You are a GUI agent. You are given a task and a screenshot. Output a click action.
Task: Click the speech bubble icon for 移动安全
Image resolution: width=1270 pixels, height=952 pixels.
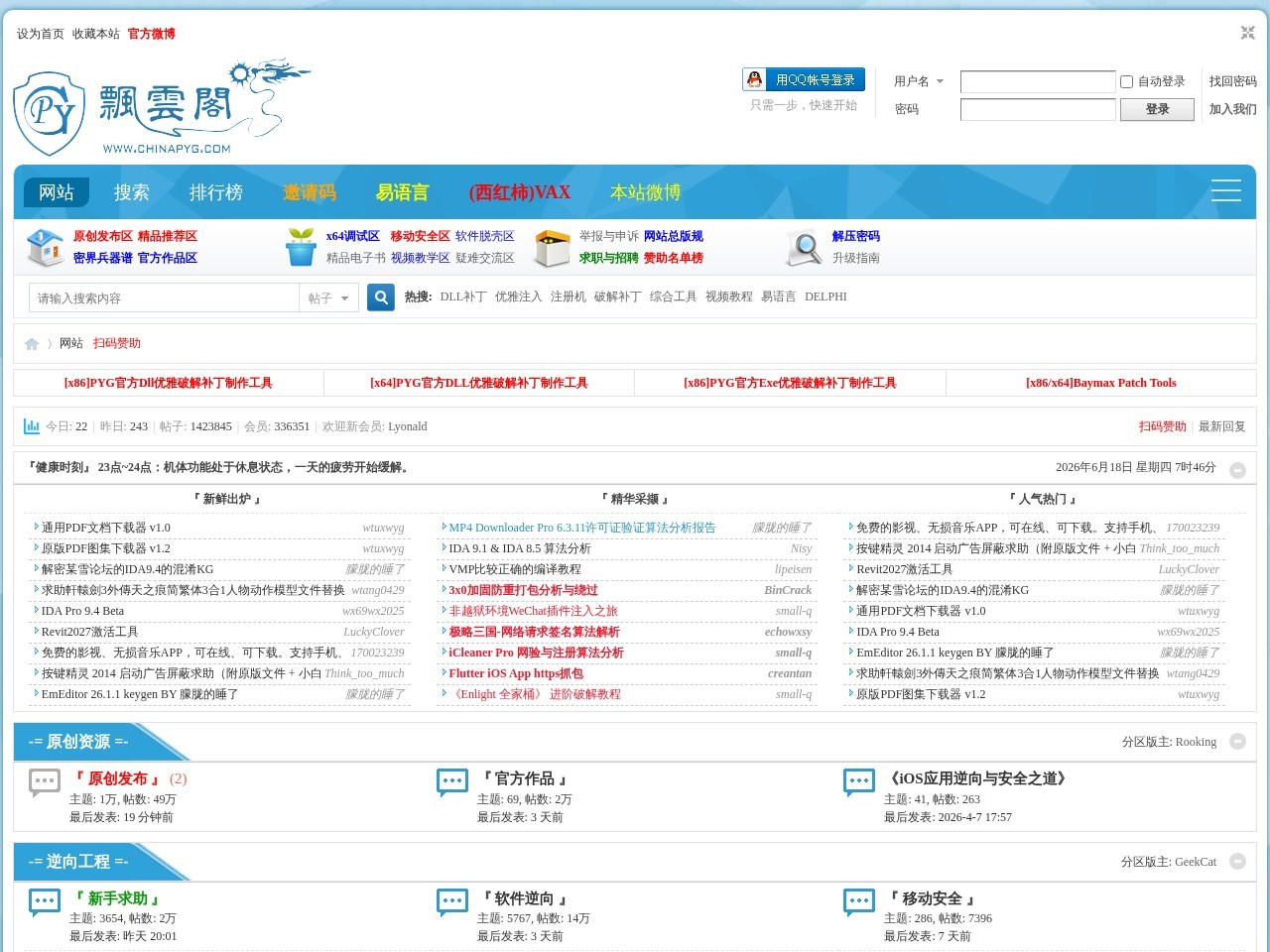pos(859,902)
